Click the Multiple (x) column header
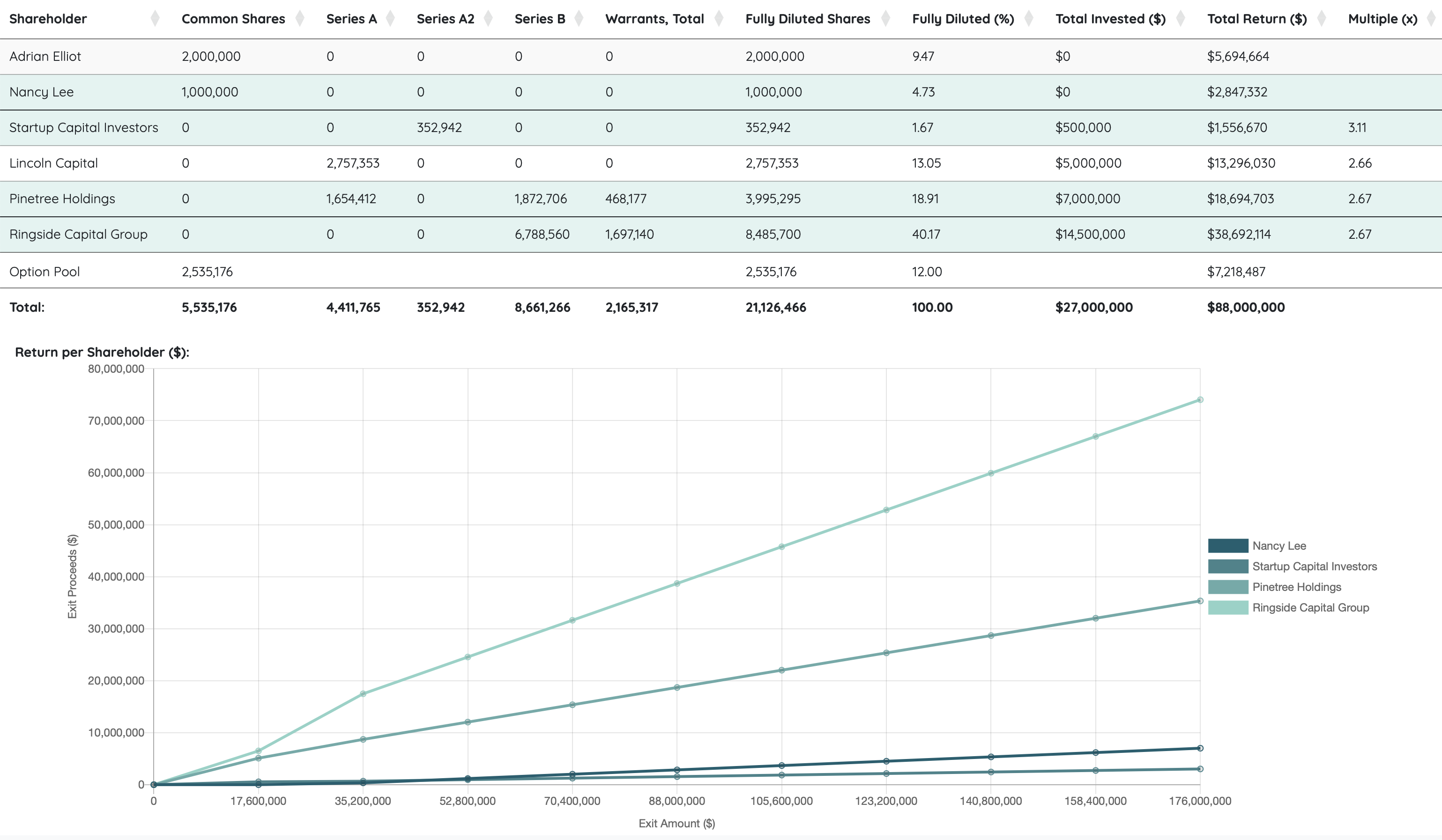Viewport: 1442px width, 840px height. [1382, 19]
